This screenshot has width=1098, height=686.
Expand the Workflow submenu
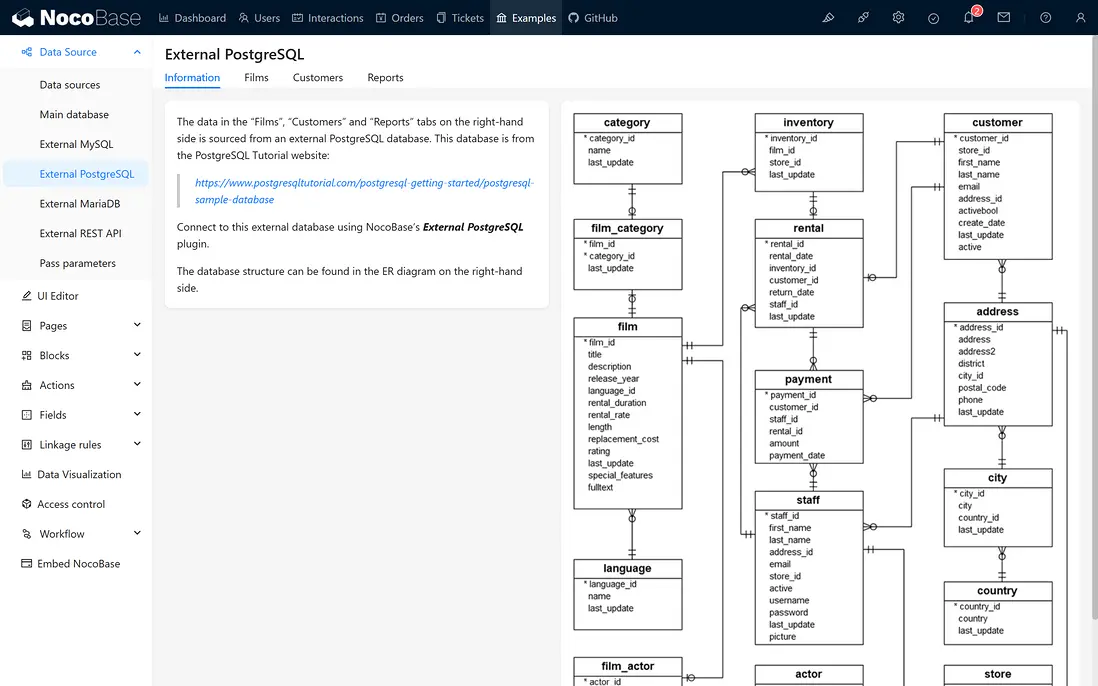[x=137, y=534]
